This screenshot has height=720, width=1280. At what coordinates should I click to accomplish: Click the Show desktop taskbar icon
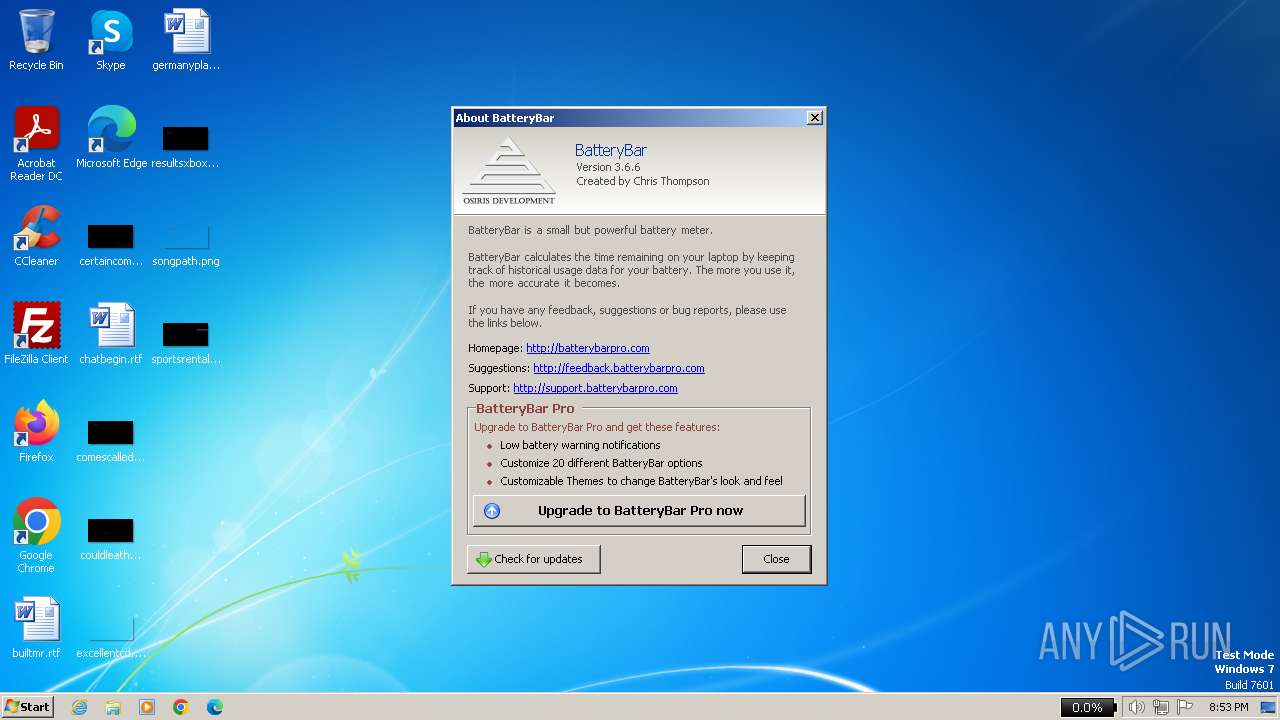click(x=1268, y=707)
